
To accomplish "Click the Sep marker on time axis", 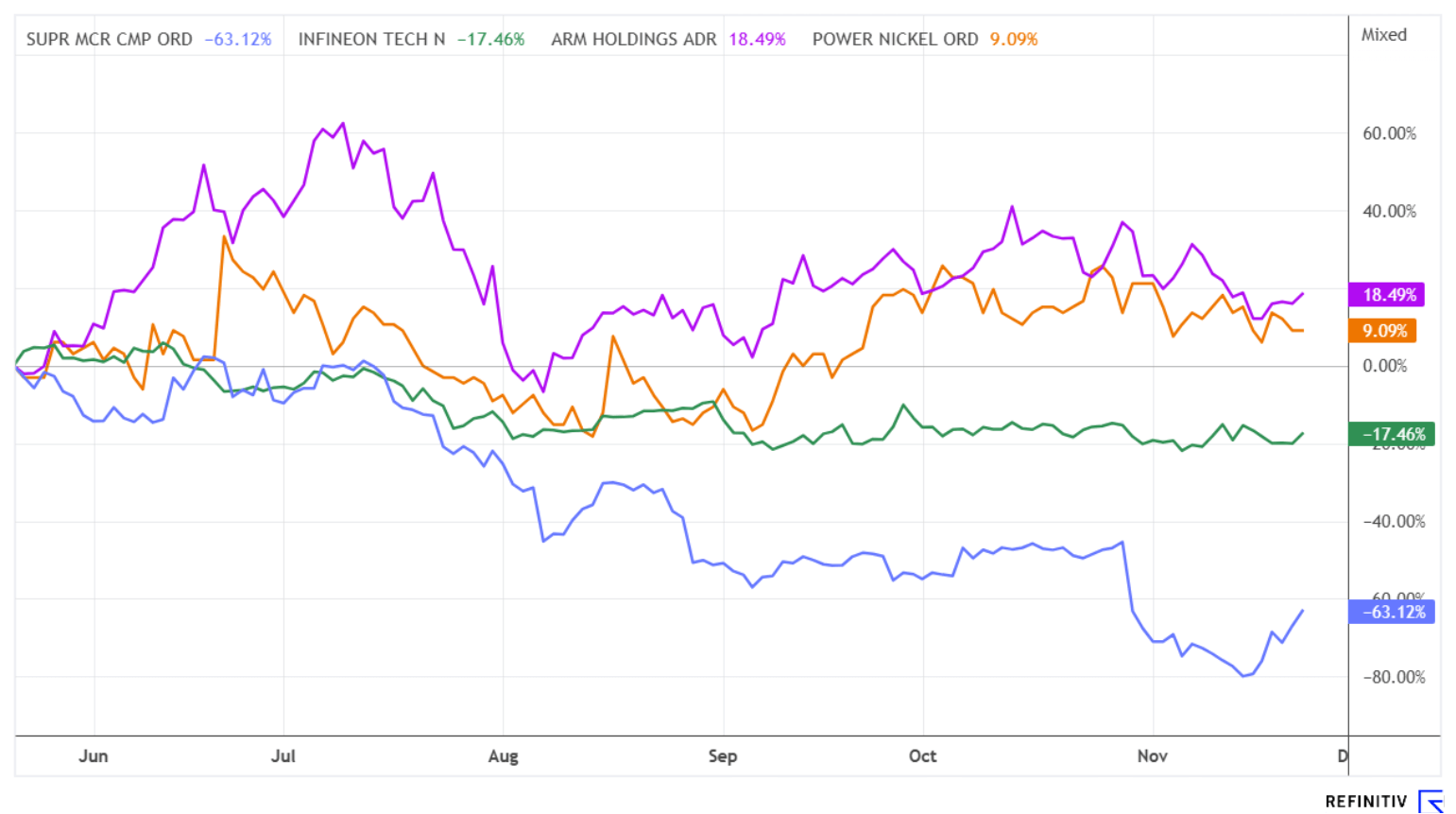I will (723, 756).
